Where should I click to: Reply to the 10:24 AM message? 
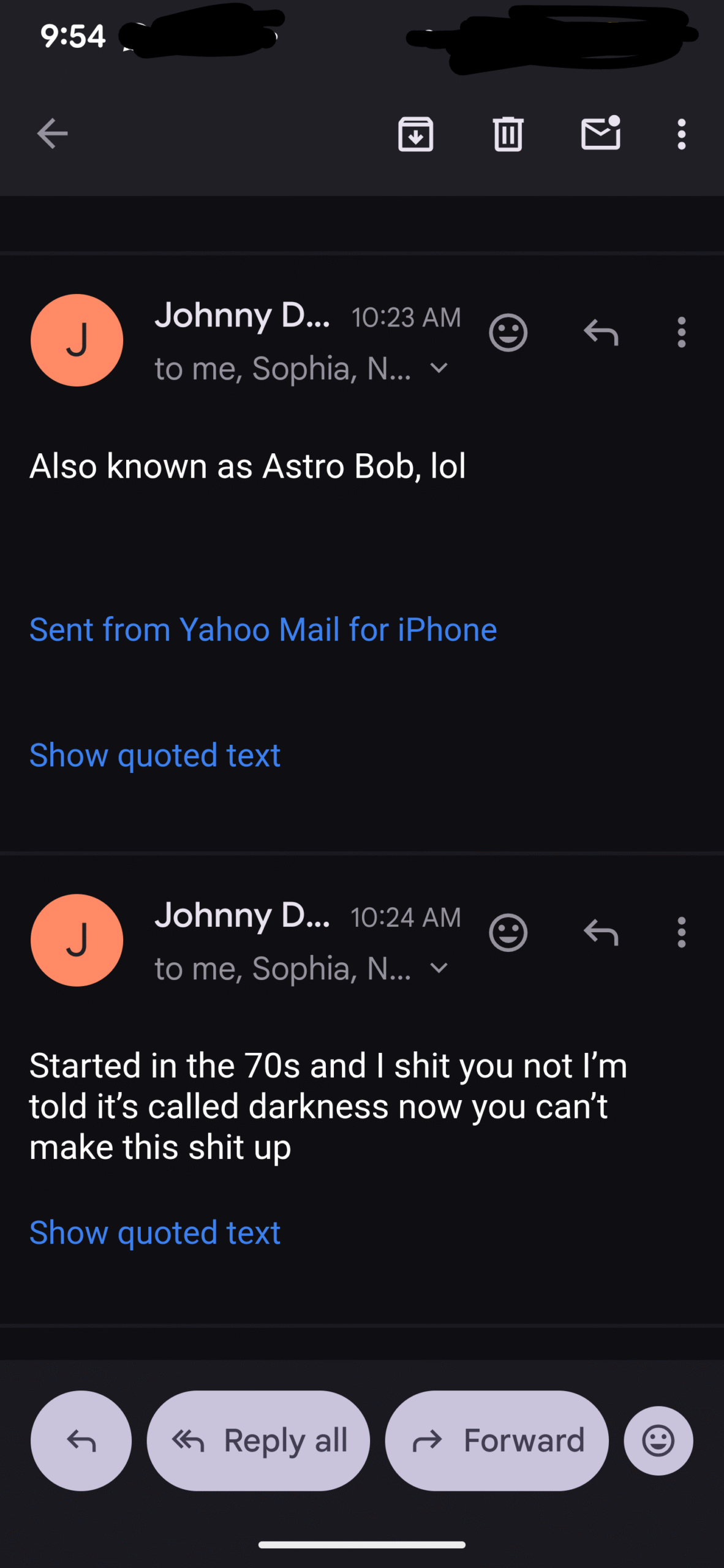pos(601,933)
